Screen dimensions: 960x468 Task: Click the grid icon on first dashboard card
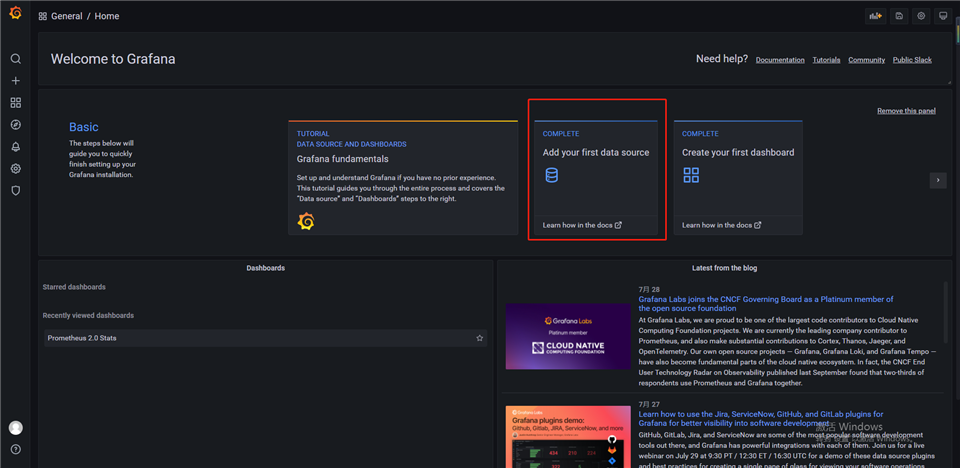tap(691, 175)
